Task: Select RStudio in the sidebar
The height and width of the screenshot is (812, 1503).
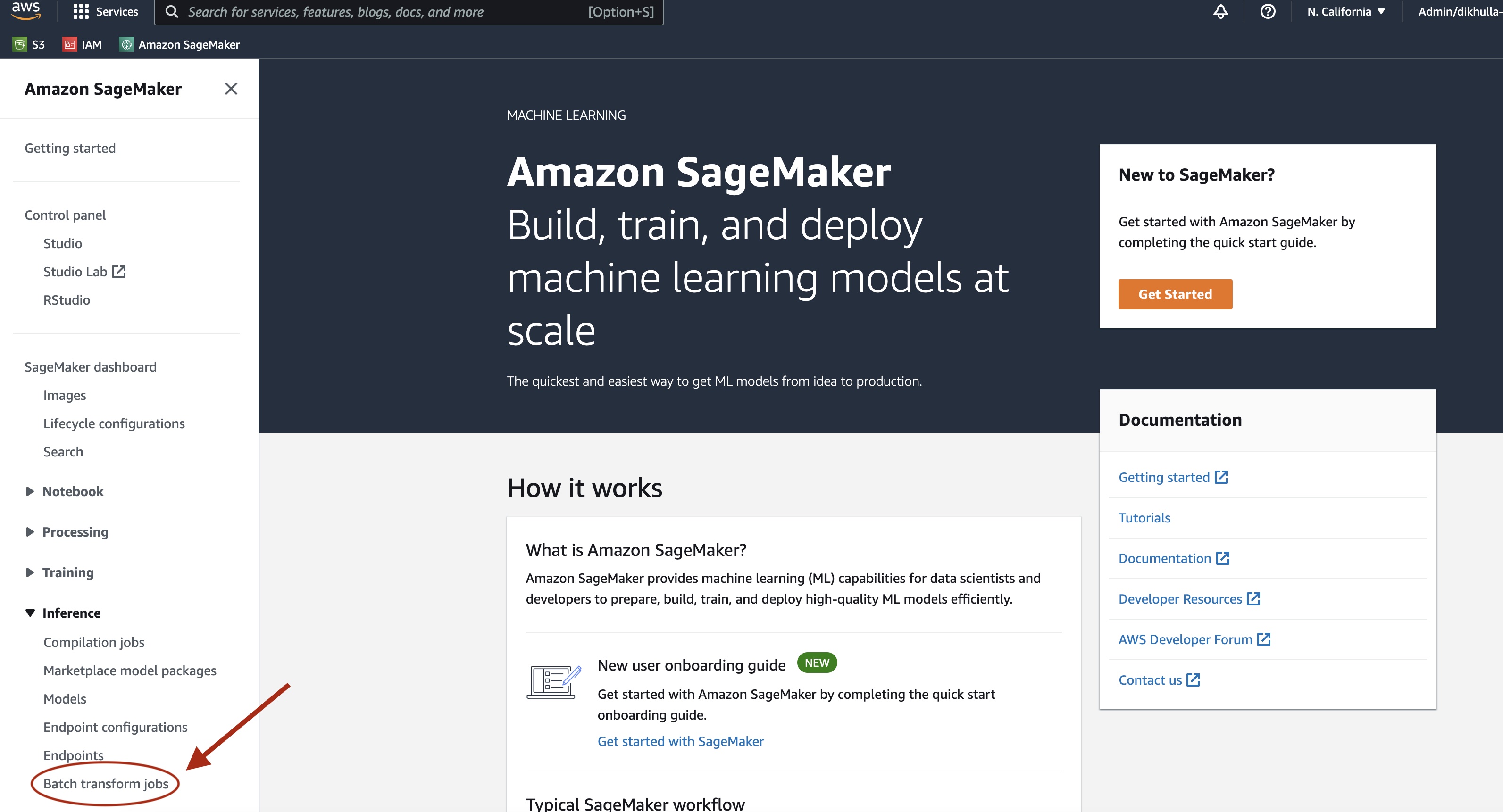Action: coord(67,300)
